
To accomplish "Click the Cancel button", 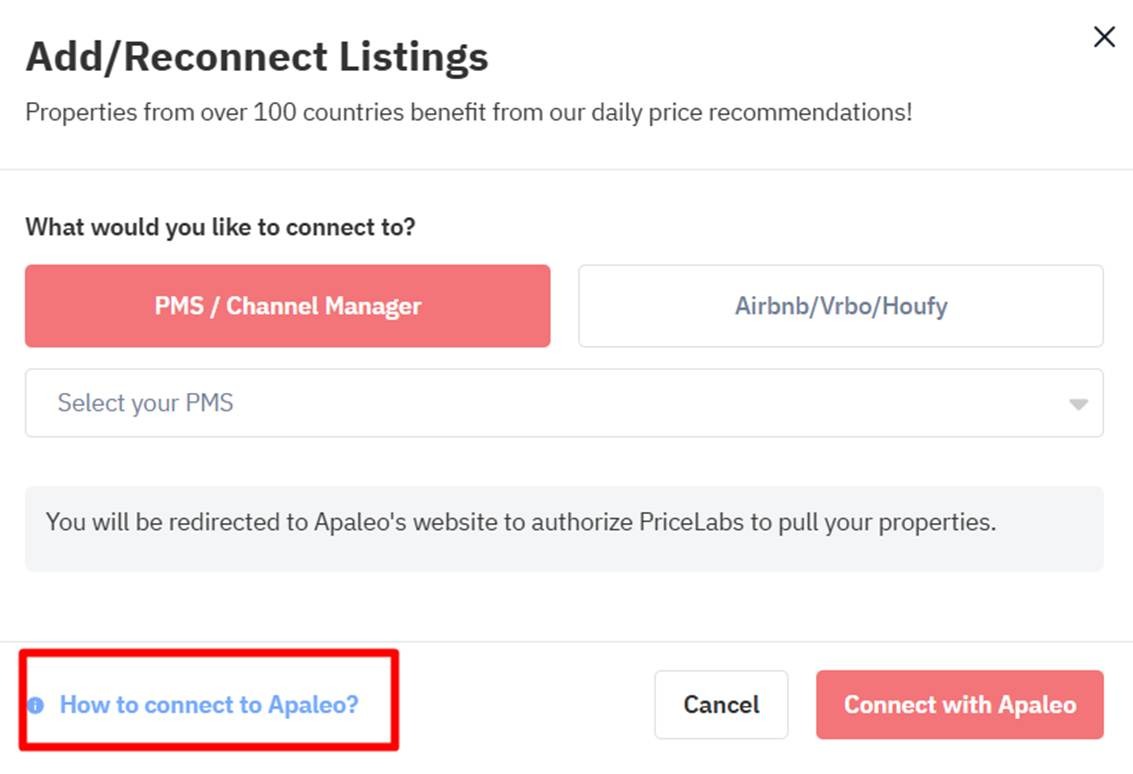I will pyautogui.click(x=721, y=705).
